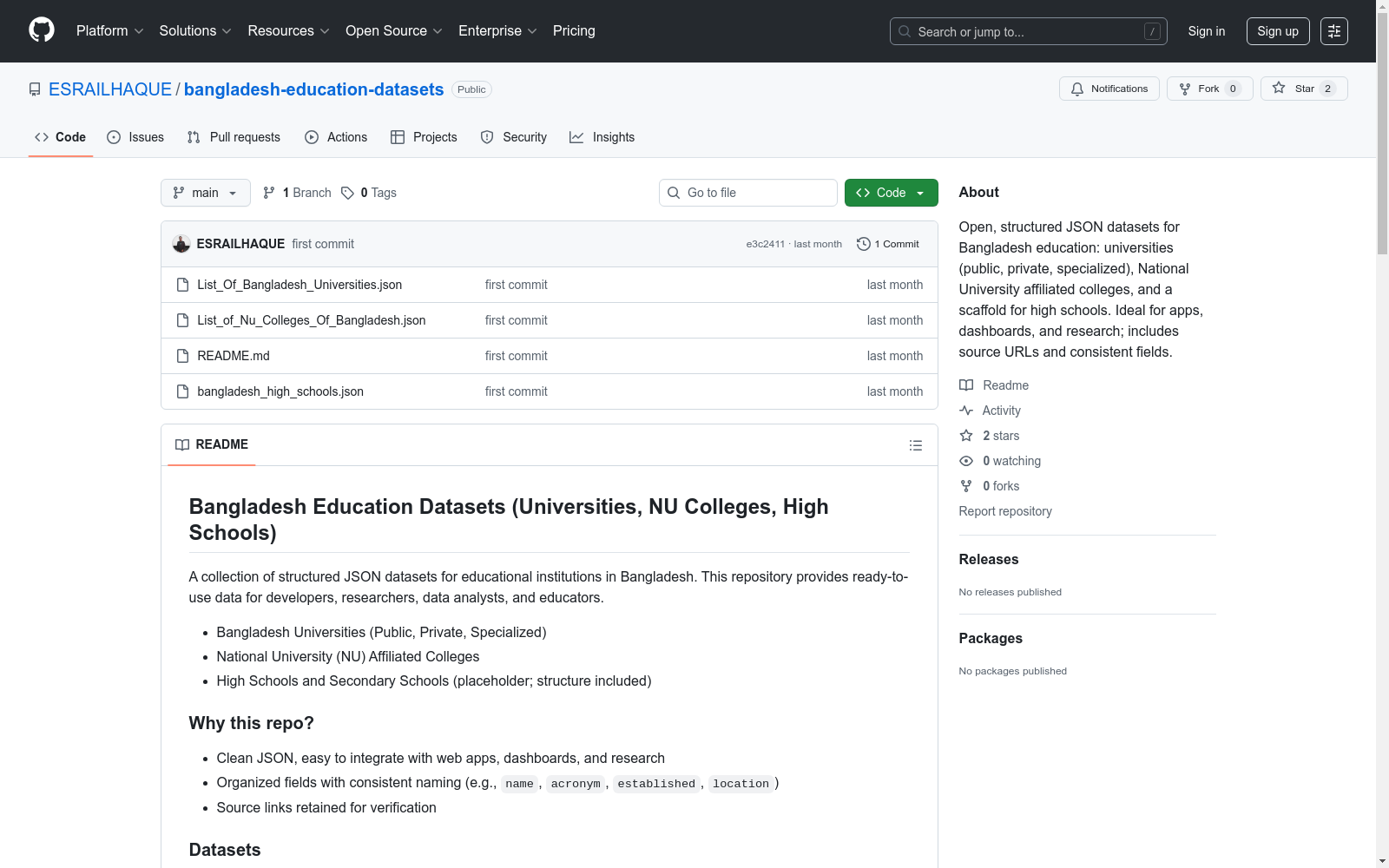Viewport: 1389px width, 868px height.
Task: Expand the Enterprise menu
Action: point(498,31)
